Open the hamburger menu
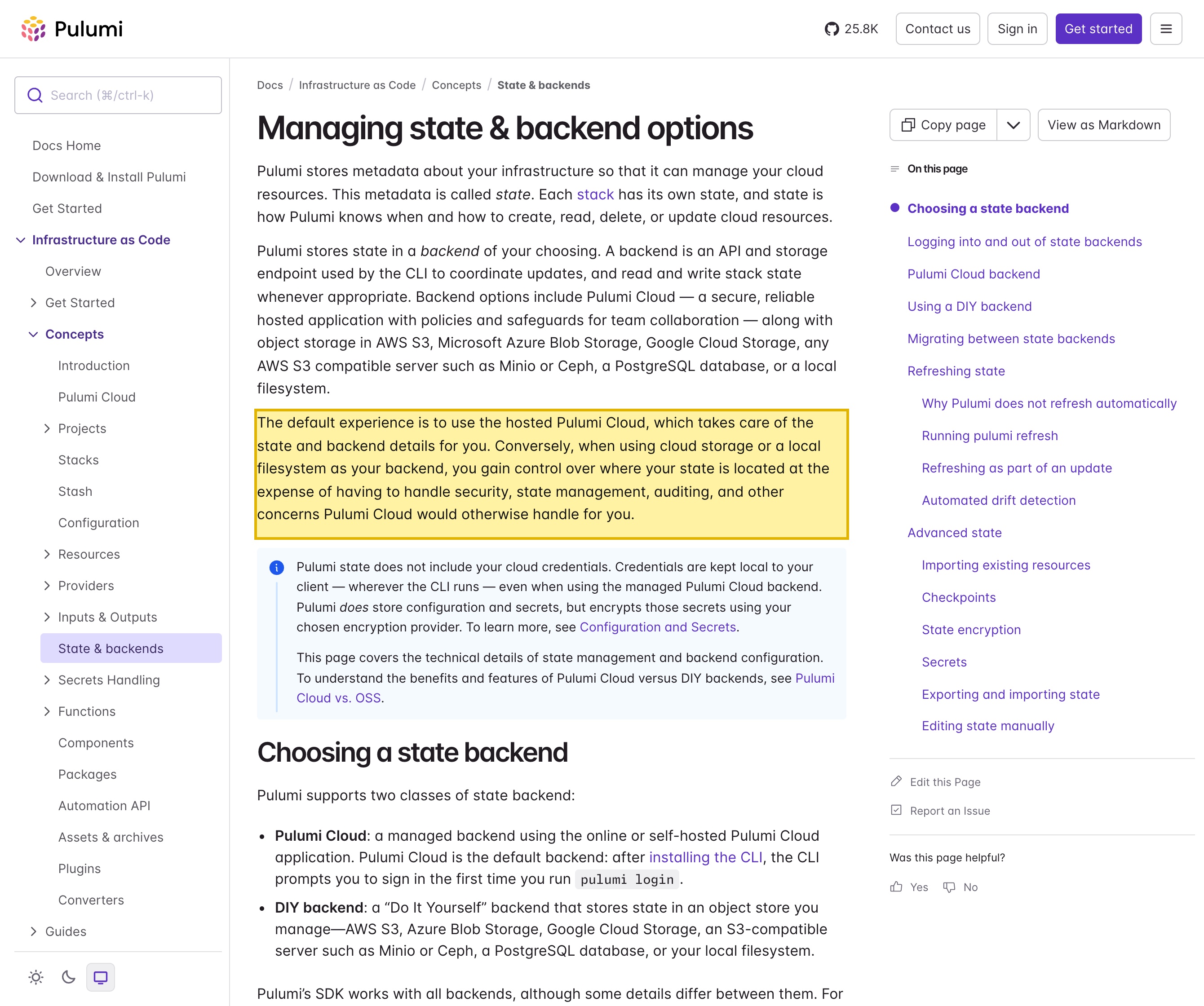This screenshot has height=1006, width=1204. [1165, 29]
